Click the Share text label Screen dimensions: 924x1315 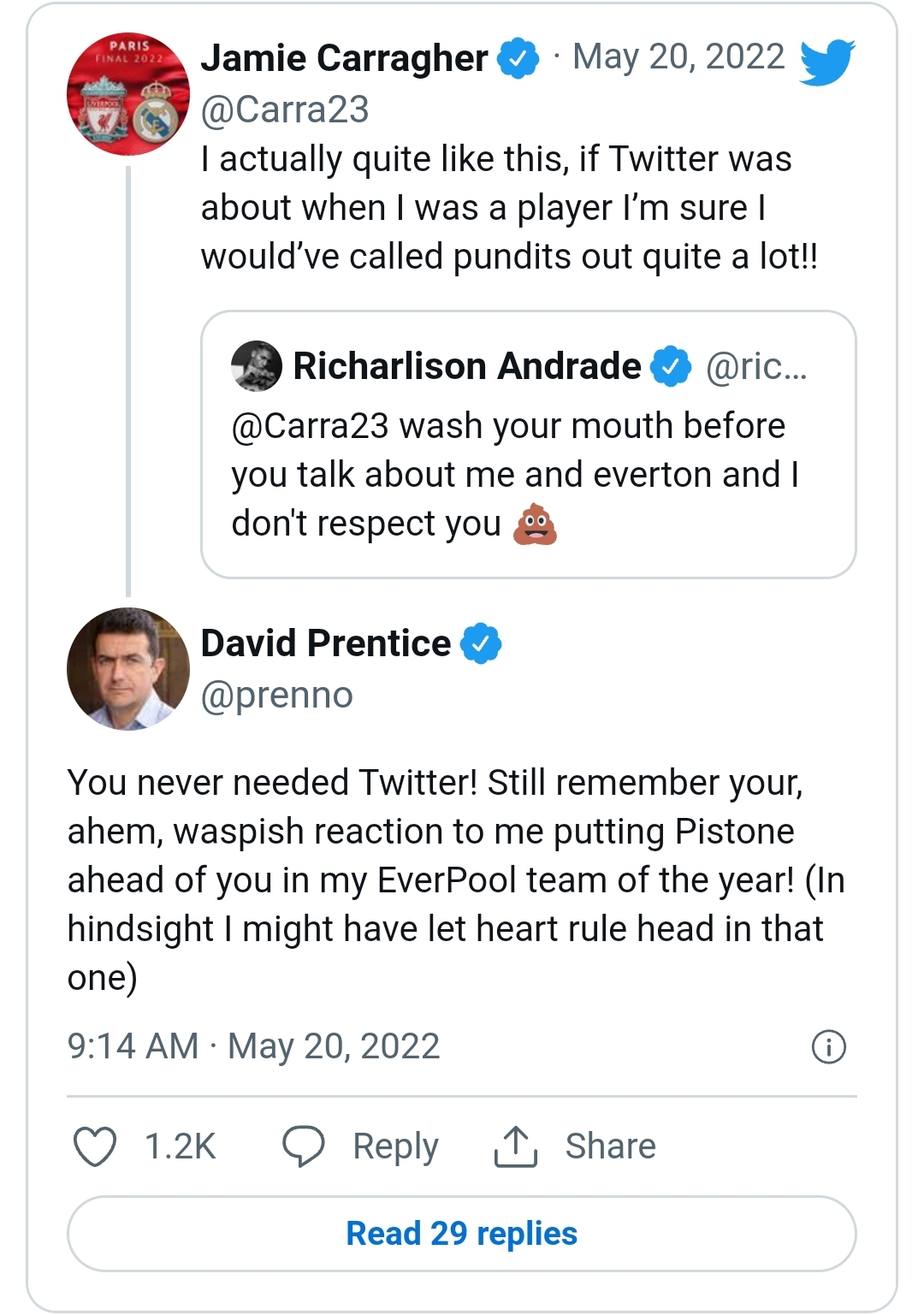click(x=610, y=1146)
